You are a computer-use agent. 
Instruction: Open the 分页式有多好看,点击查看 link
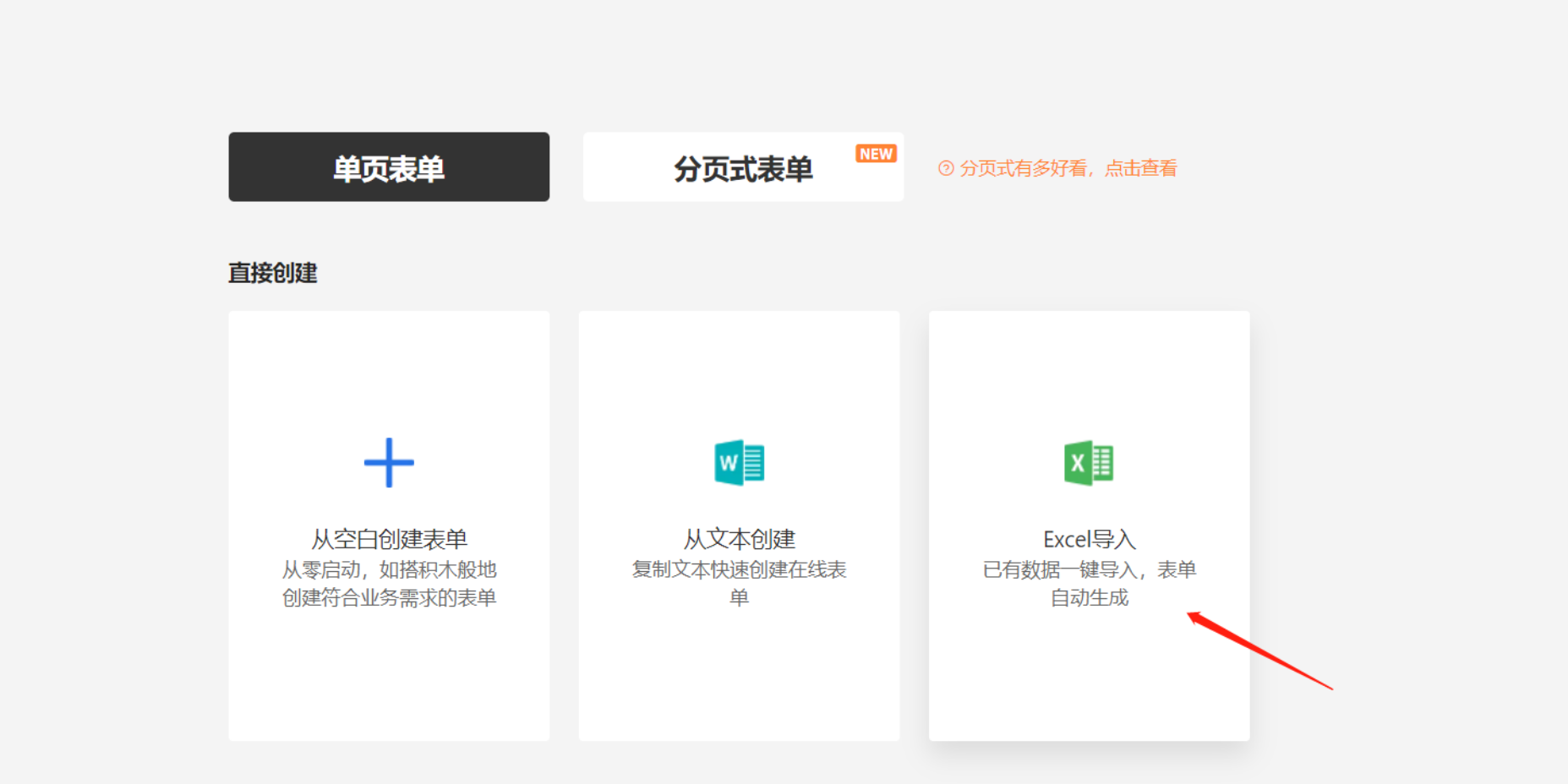pyautogui.click(x=1068, y=168)
